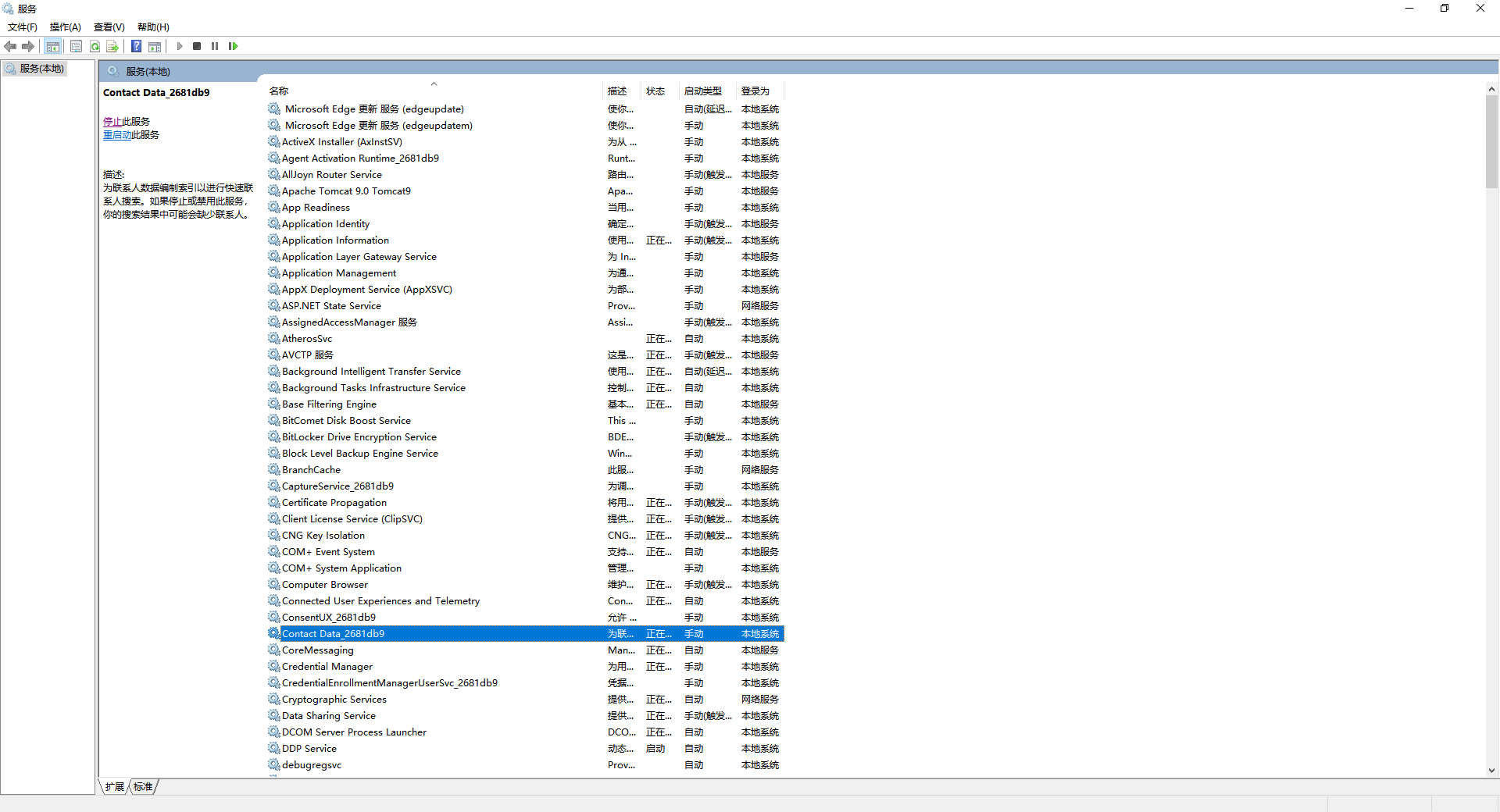Click the scrollbar down arrow
Image resolution: width=1500 pixels, height=812 pixels.
click(x=1491, y=770)
